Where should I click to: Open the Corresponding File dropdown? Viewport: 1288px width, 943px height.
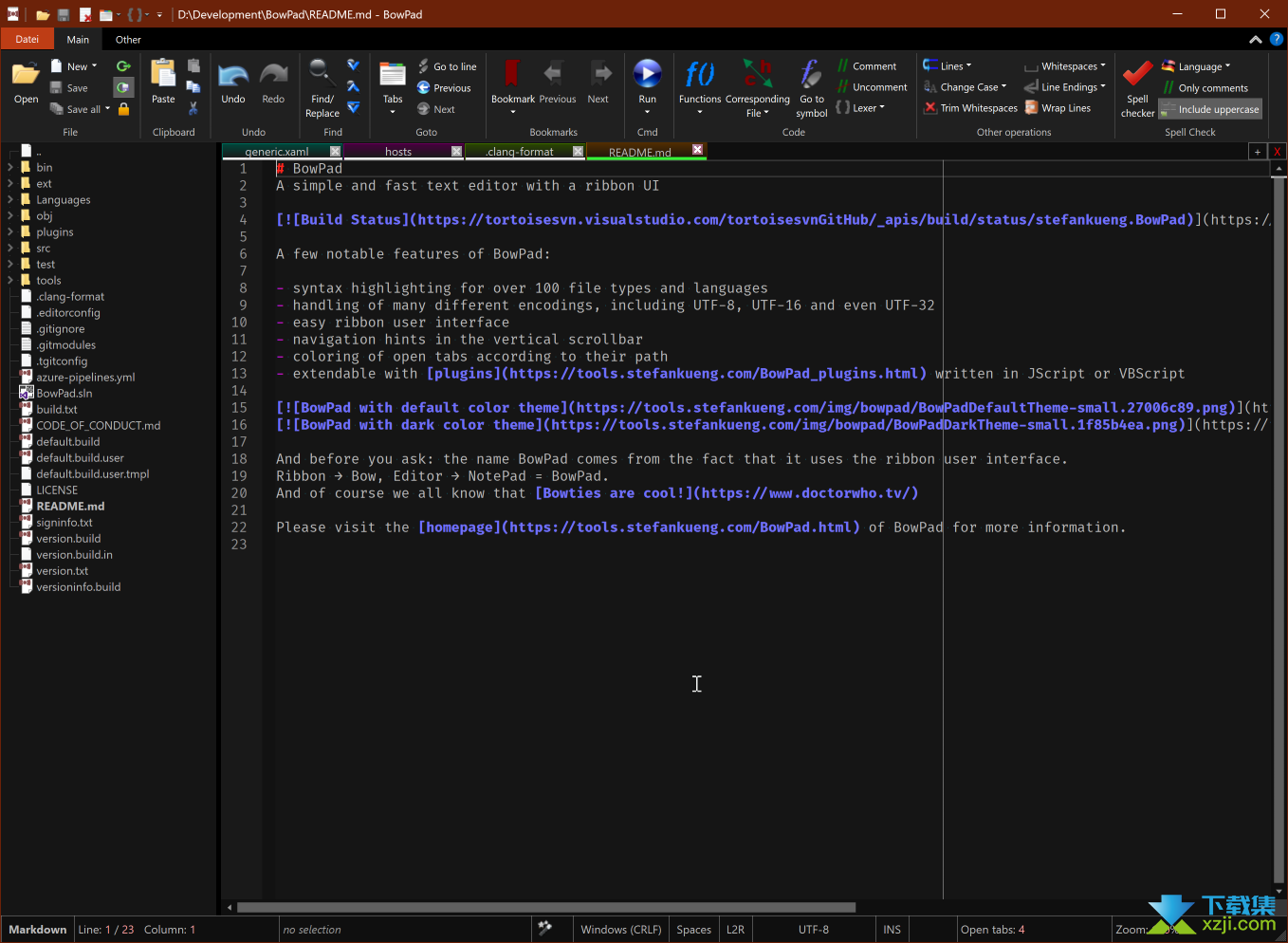click(x=757, y=88)
